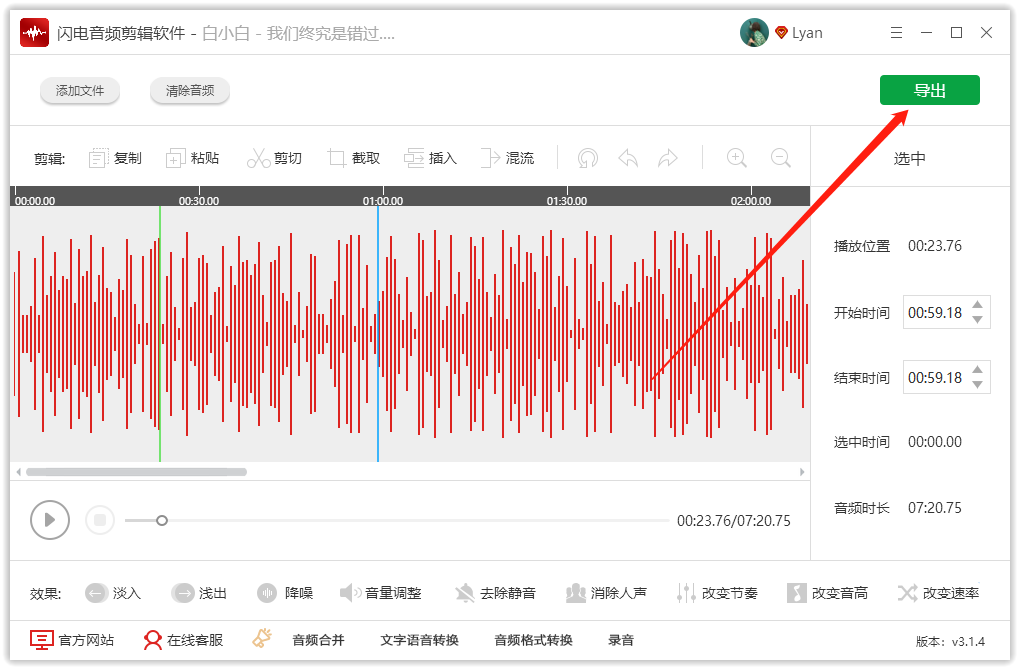The image size is (1020, 670).
Task: Click the app logo in the title bar
Action: coord(34,33)
